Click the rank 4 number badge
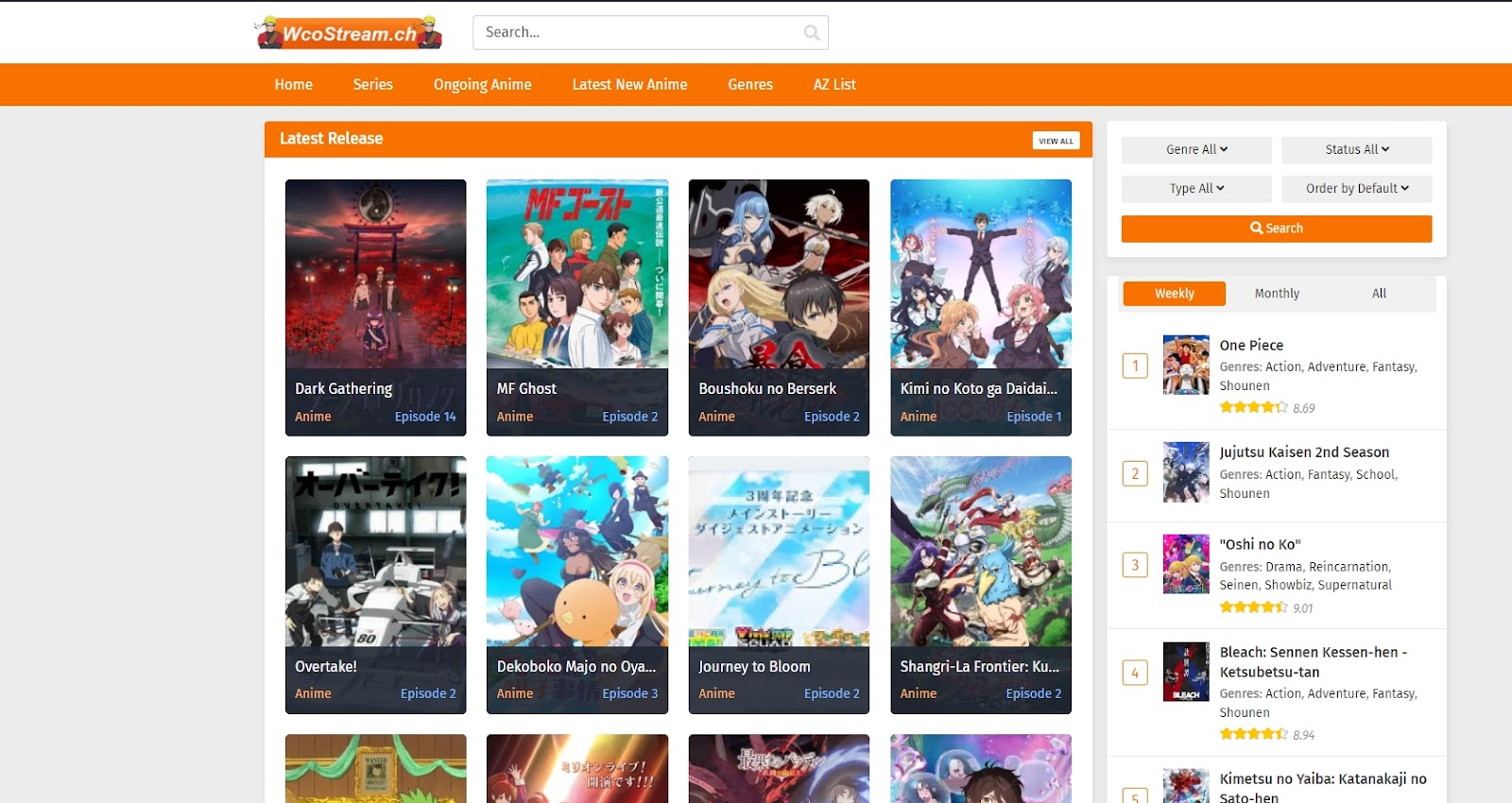This screenshot has height=803, width=1512. 1135,673
